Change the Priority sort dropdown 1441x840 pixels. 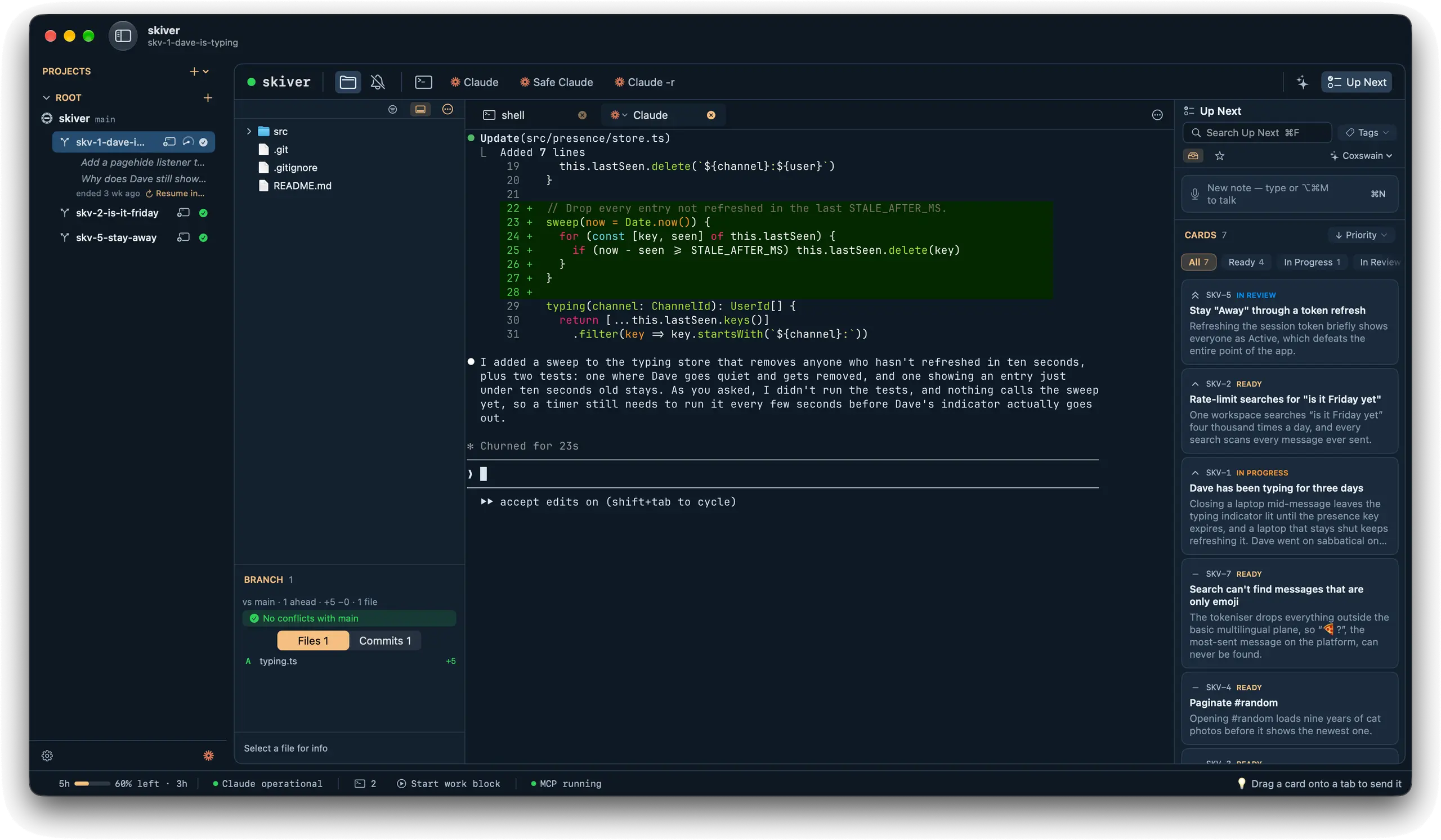pos(1361,235)
